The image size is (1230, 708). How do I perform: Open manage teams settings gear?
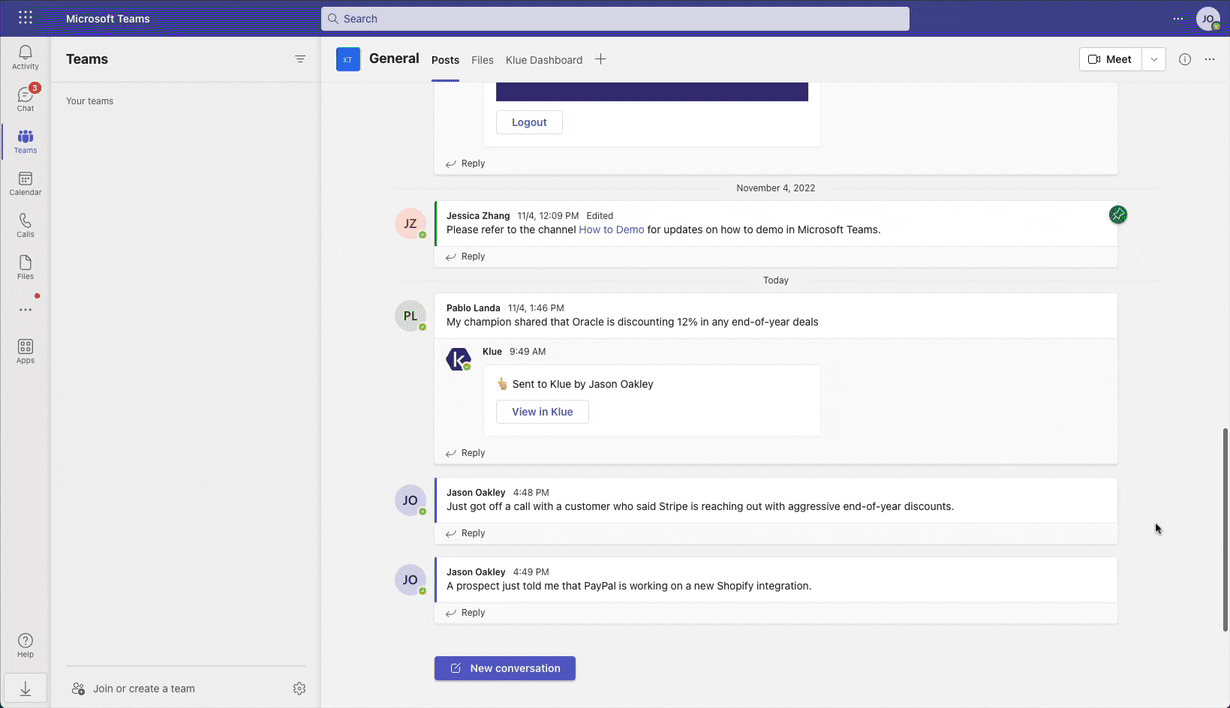coord(299,688)
